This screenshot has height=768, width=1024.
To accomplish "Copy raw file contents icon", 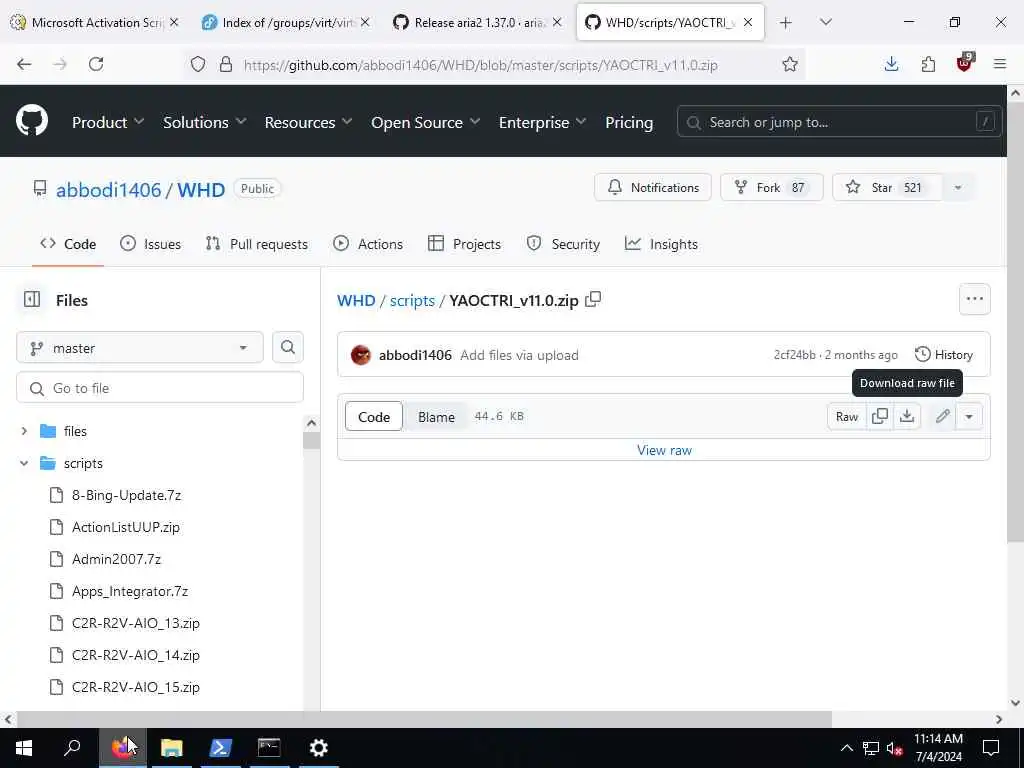I will 880,416.
